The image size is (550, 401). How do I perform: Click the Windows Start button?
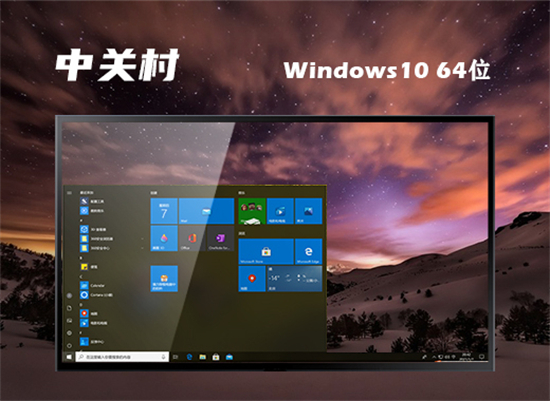(x=69, y=357)
